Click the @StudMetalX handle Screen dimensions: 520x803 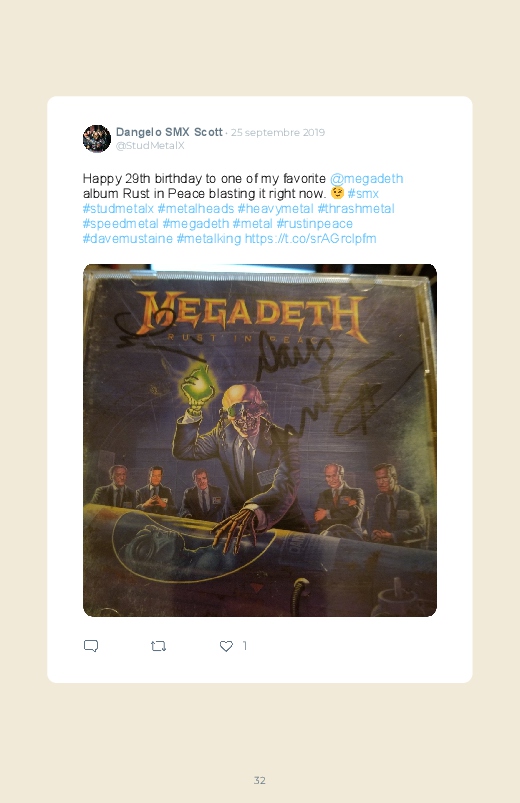(150, 145)
